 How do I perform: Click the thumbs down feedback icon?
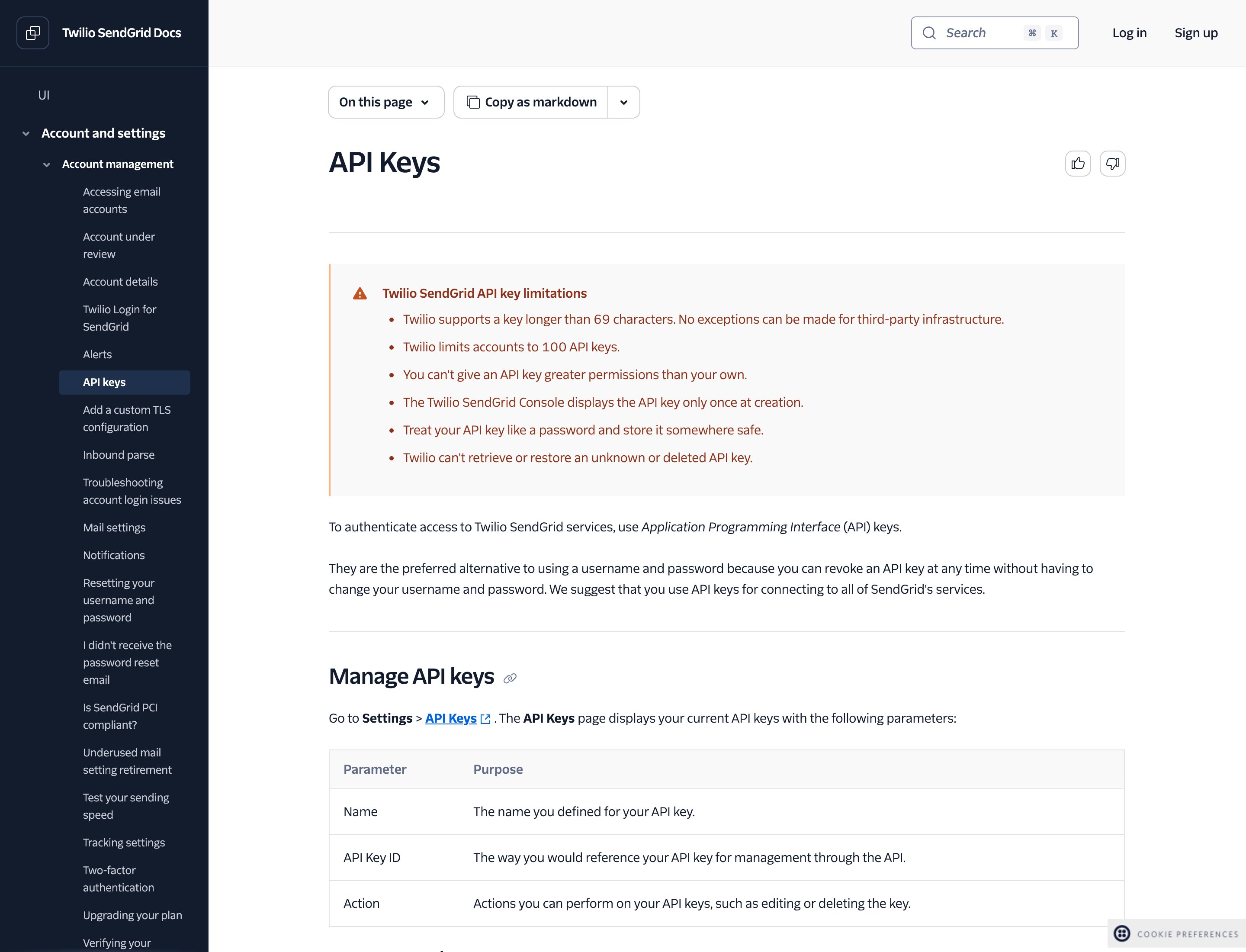(x=1112, y=164)
